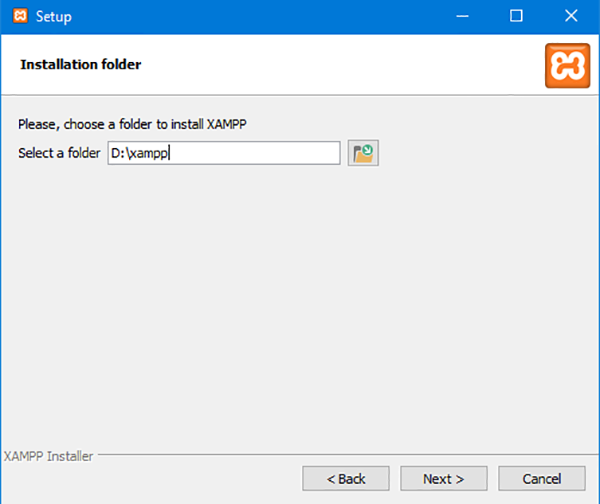Close the Setup window
The width and height of the screenshot is (600, 504).
(x=570, y=17)
